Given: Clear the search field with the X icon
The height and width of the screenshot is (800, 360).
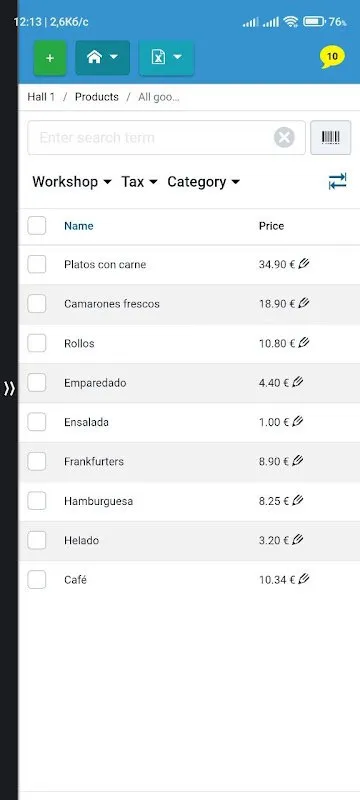Looking at the screenshot, I should coord(284,138).
